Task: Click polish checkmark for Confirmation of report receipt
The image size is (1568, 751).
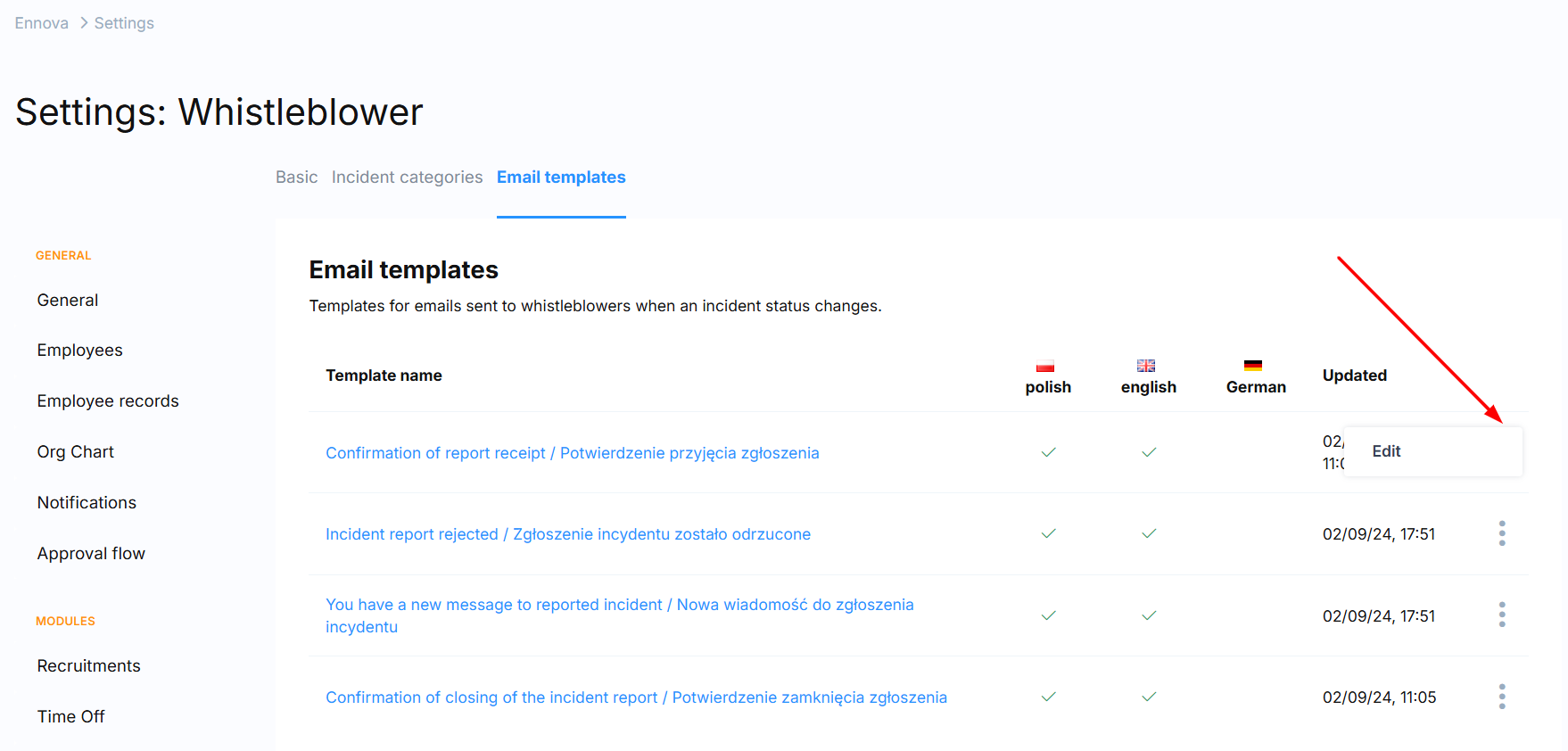Action: 1049,452
